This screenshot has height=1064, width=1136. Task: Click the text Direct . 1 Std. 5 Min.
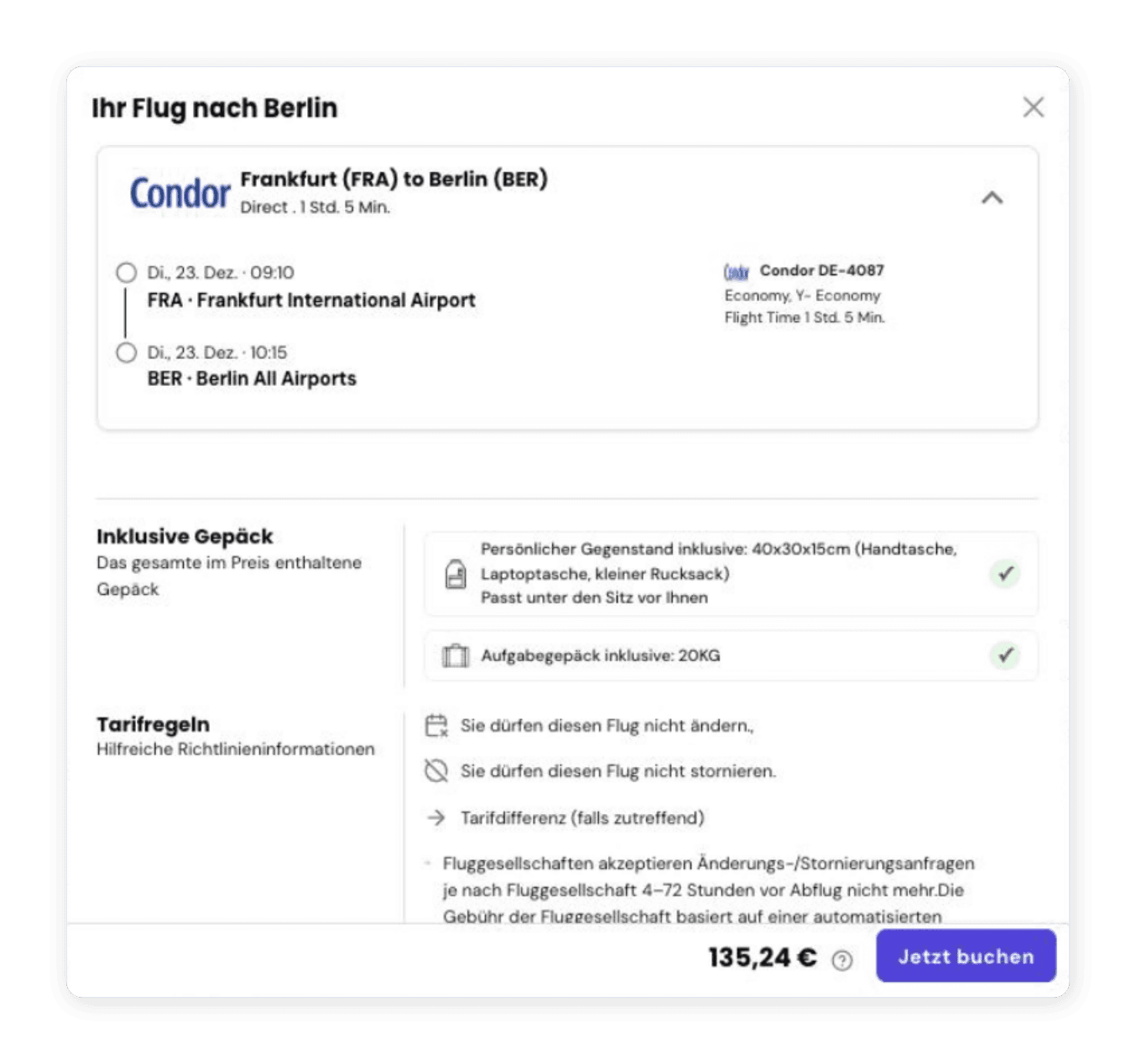tap(315, 207)
